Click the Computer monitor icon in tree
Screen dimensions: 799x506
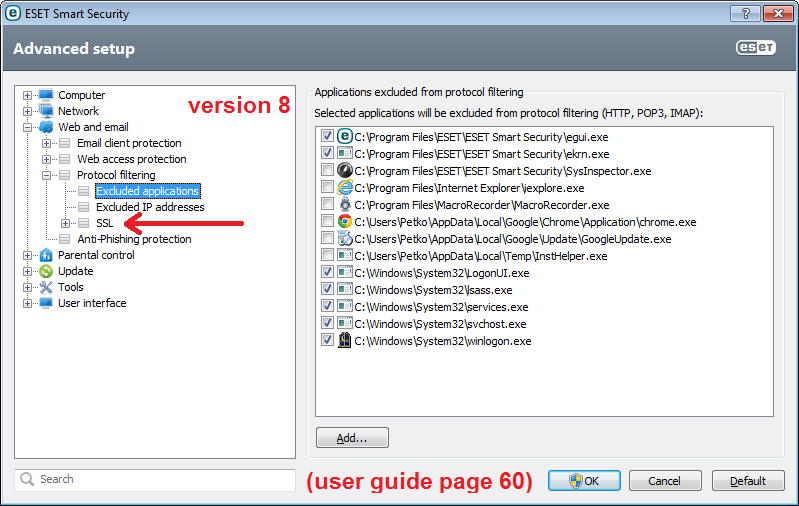(46, 95)
